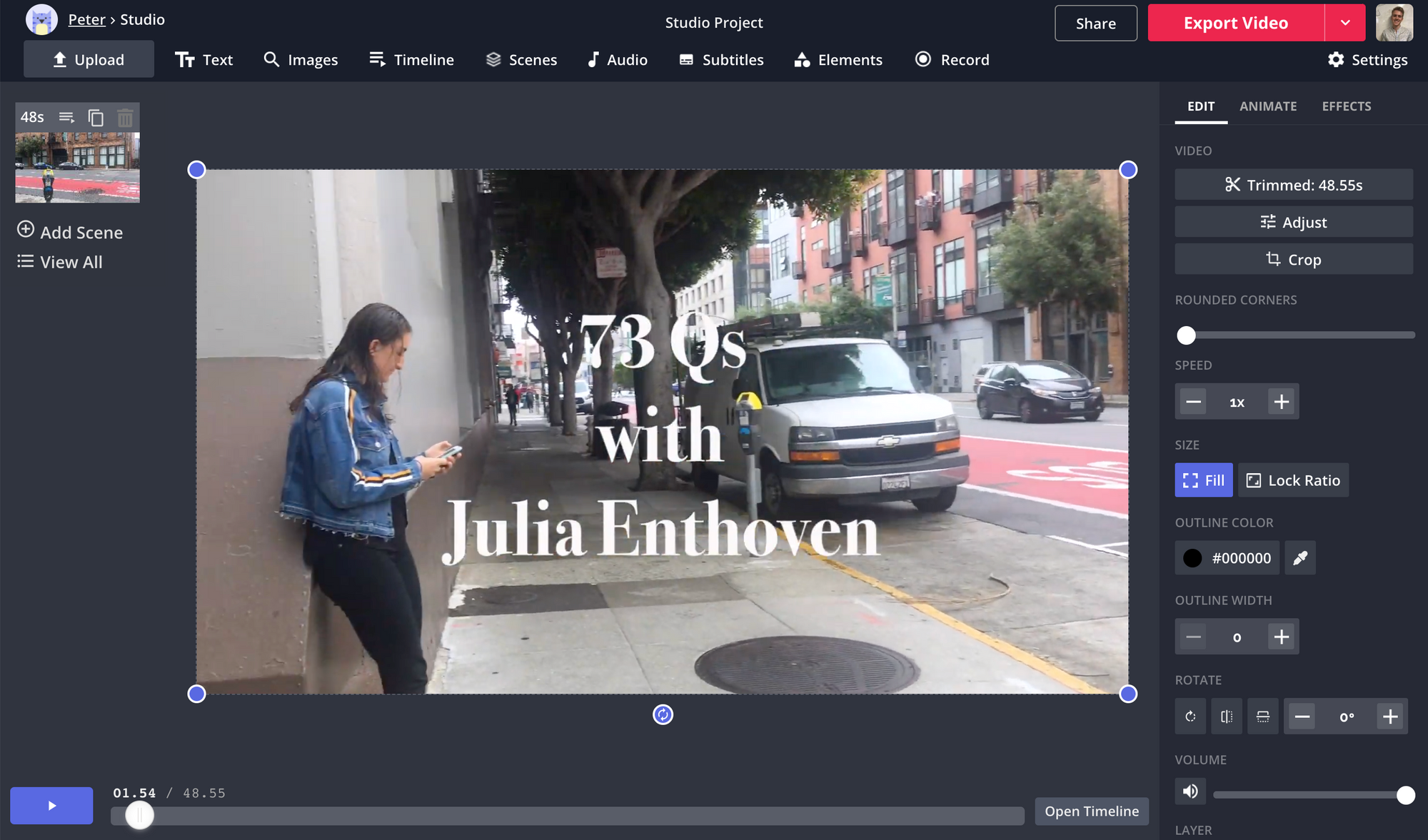Screen dimensions: 1428x840
Task: Mute the video with the speaker icon
Action: tap(1190, 791)
